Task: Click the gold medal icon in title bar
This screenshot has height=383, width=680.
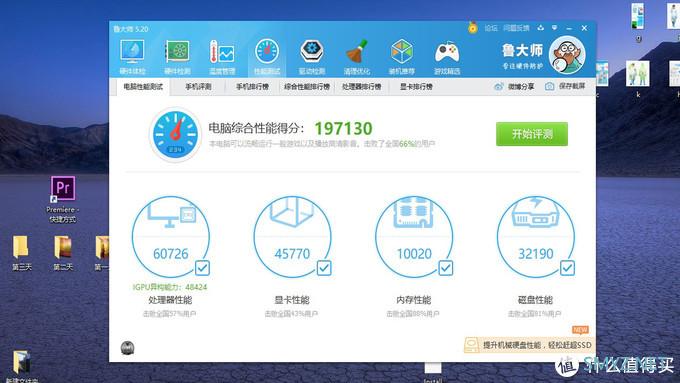Action: pyautogui.click(x=473, y=28)
